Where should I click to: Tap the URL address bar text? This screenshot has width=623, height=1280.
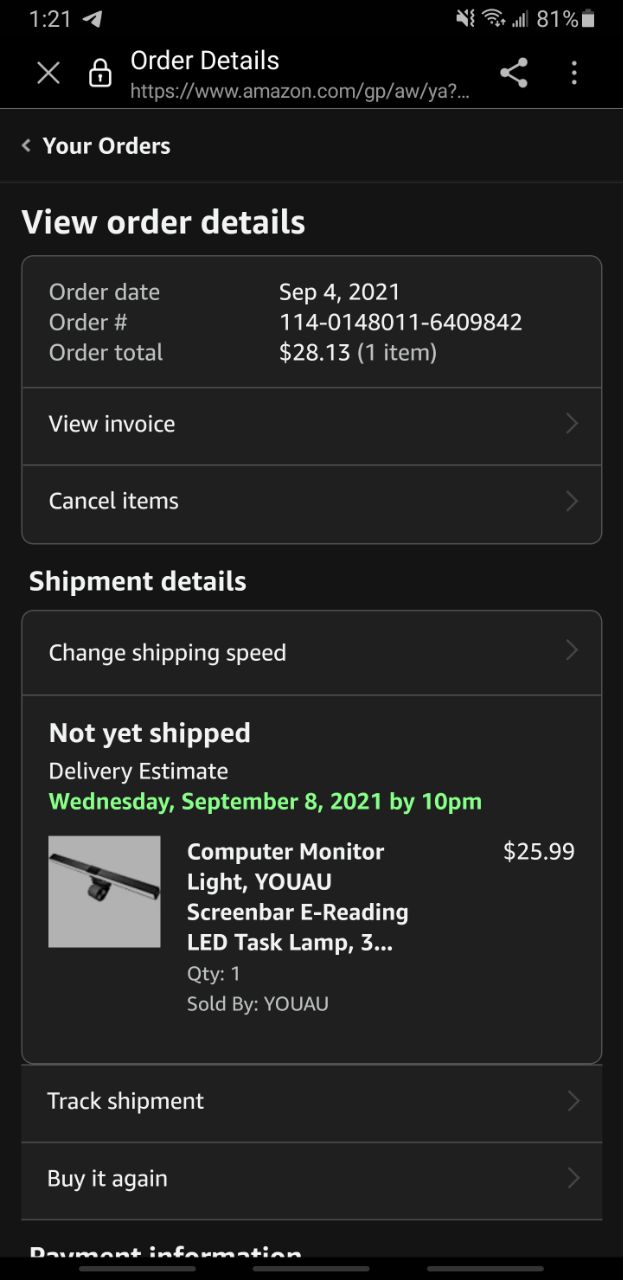point(299,92)
